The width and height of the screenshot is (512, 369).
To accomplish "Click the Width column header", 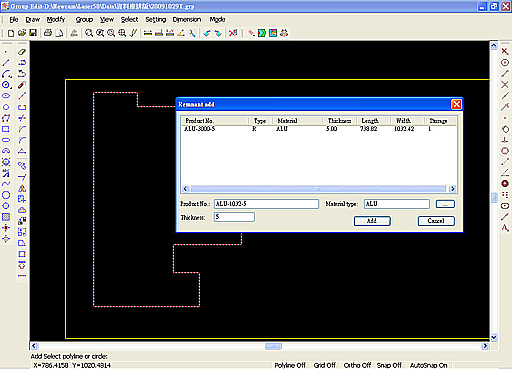I will click(x=407, y=121).
